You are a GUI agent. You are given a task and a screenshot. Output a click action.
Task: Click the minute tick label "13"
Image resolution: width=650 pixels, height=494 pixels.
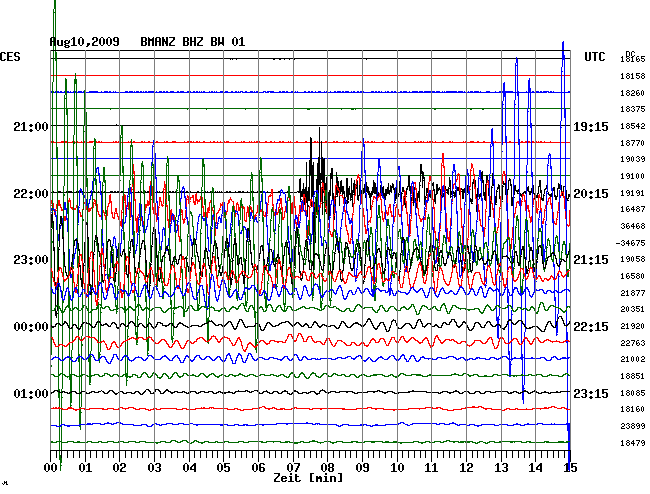click(501, 468)
